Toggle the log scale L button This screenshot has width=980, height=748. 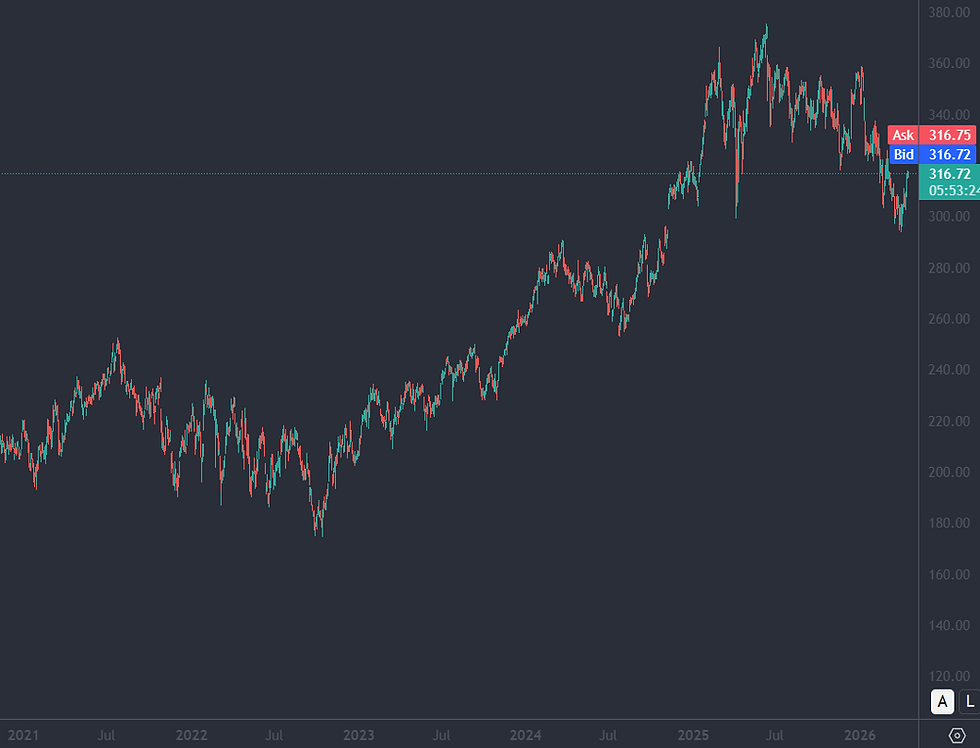tap(970, 702)
